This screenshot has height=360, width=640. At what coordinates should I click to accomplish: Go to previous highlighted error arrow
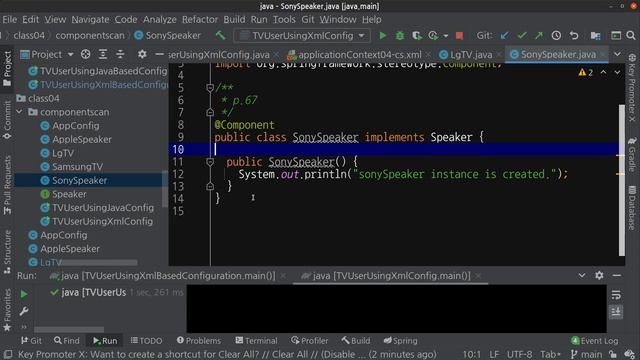603,72
